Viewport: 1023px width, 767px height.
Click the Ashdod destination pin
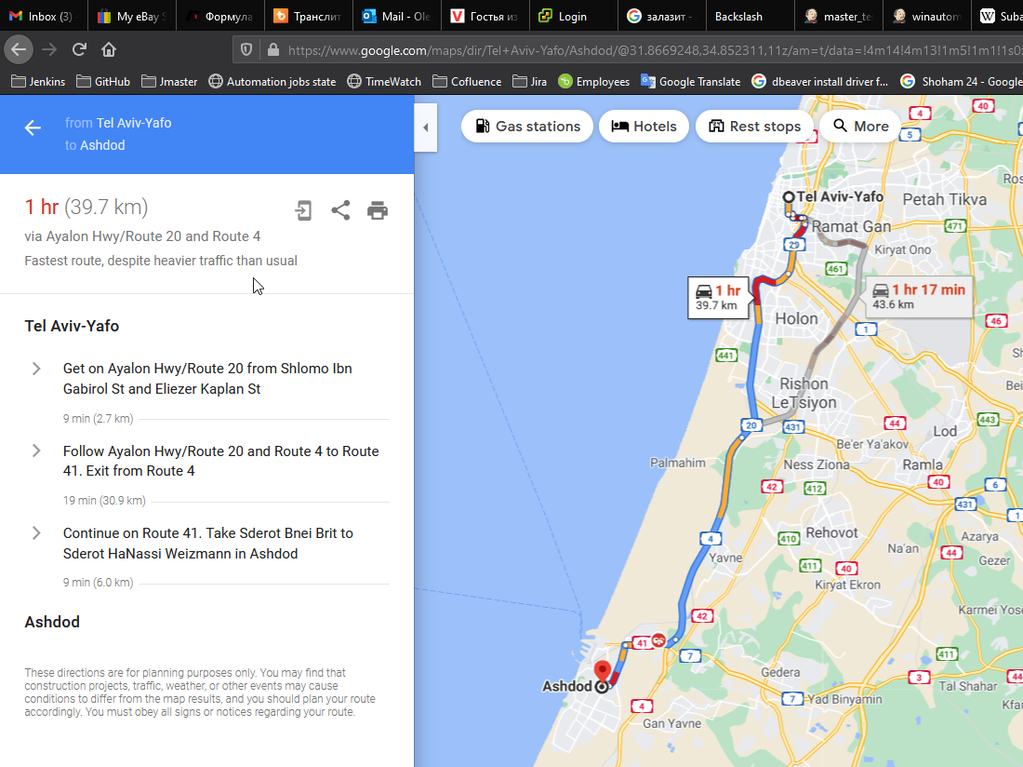click(602, 671)
